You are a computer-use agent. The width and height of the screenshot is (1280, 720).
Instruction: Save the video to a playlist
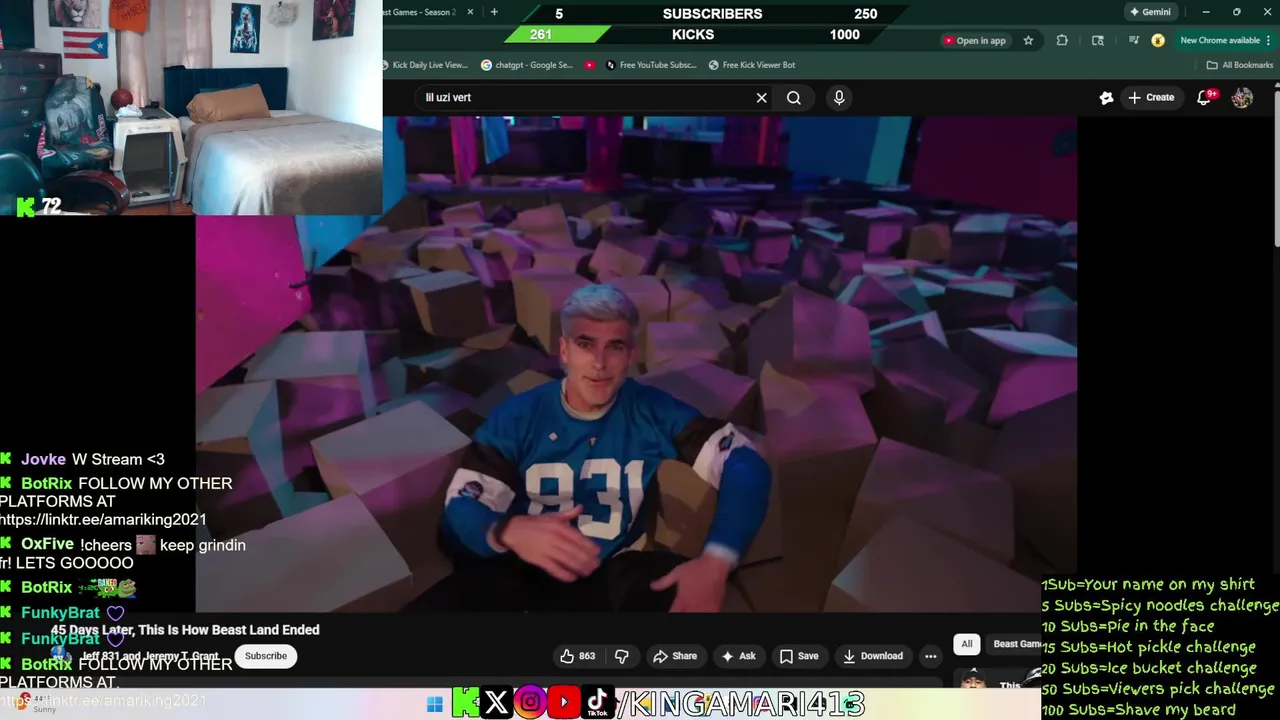click(x=799, y=656)
